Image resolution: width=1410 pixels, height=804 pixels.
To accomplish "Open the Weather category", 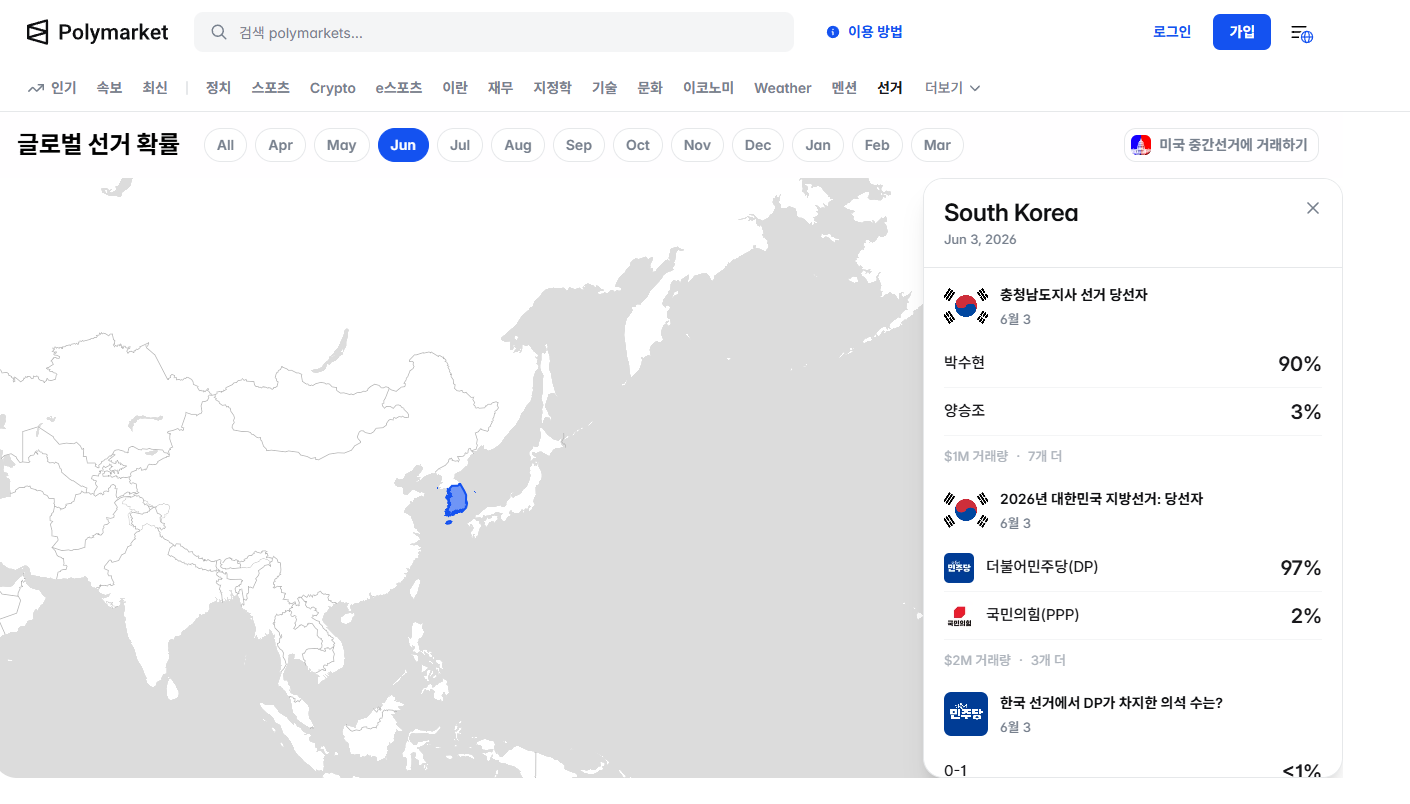I will (x=783, y=88).
